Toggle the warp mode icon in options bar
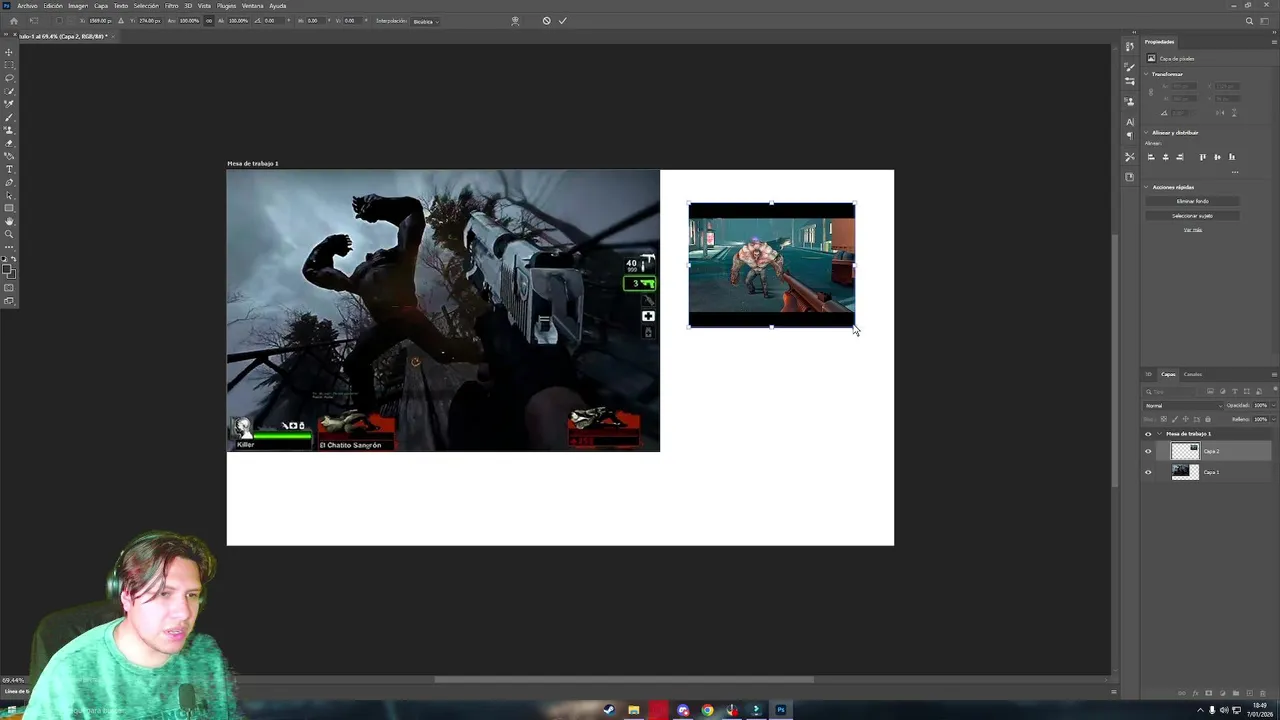 515,21
